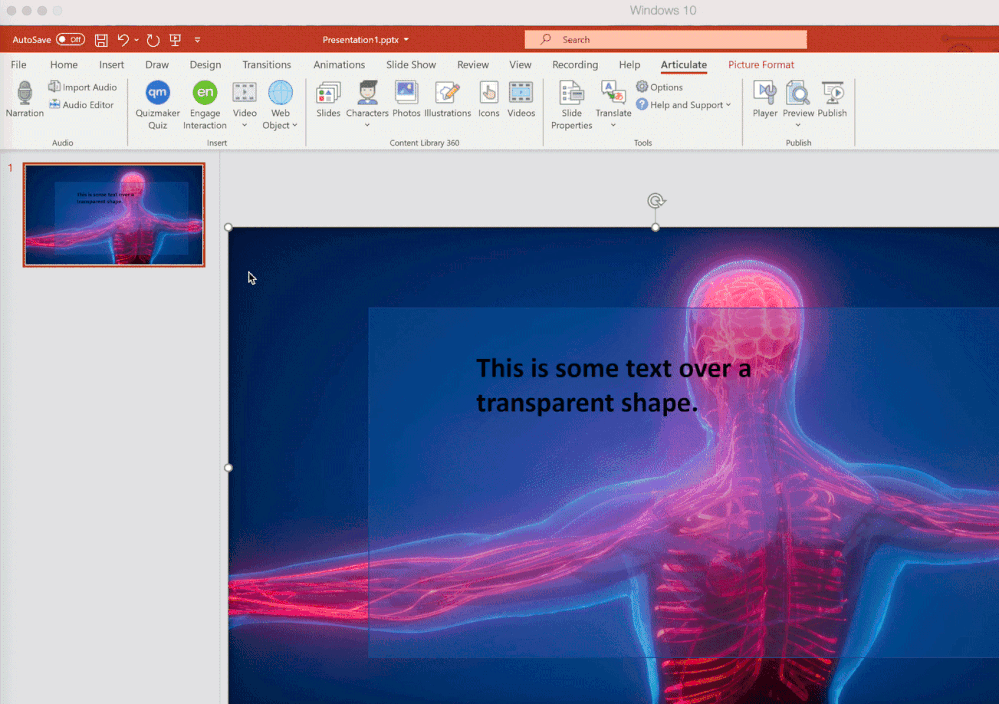Open Slide Properties

pyautogui.click(x=572, y=93)
